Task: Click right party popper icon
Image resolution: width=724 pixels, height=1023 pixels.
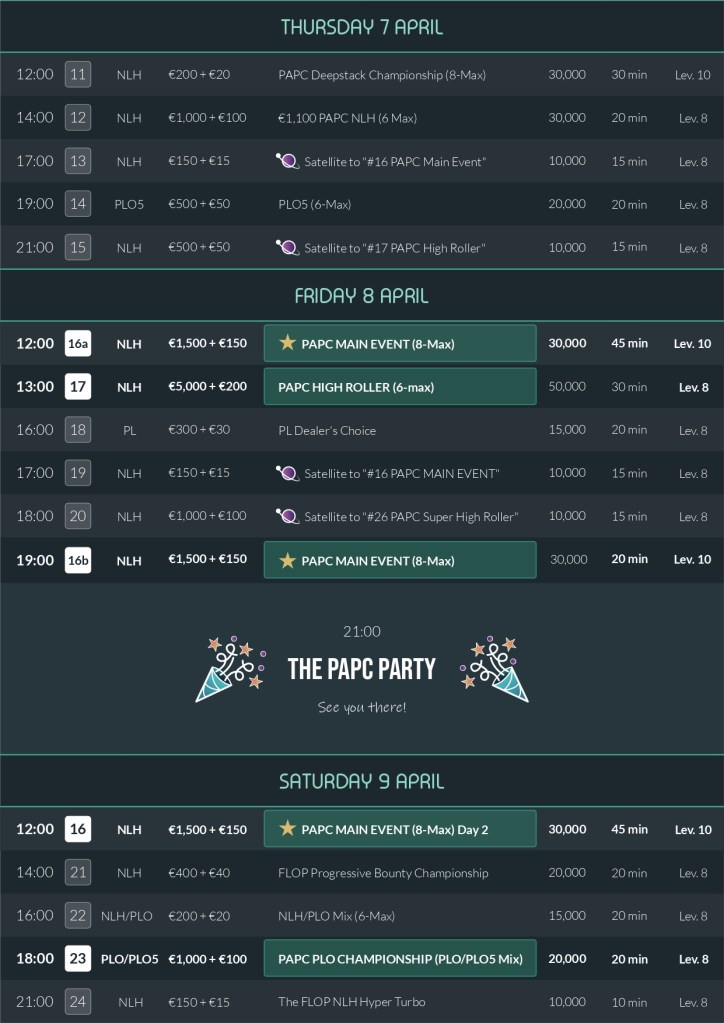Action: pyautogui.click(x=493, y=668)
